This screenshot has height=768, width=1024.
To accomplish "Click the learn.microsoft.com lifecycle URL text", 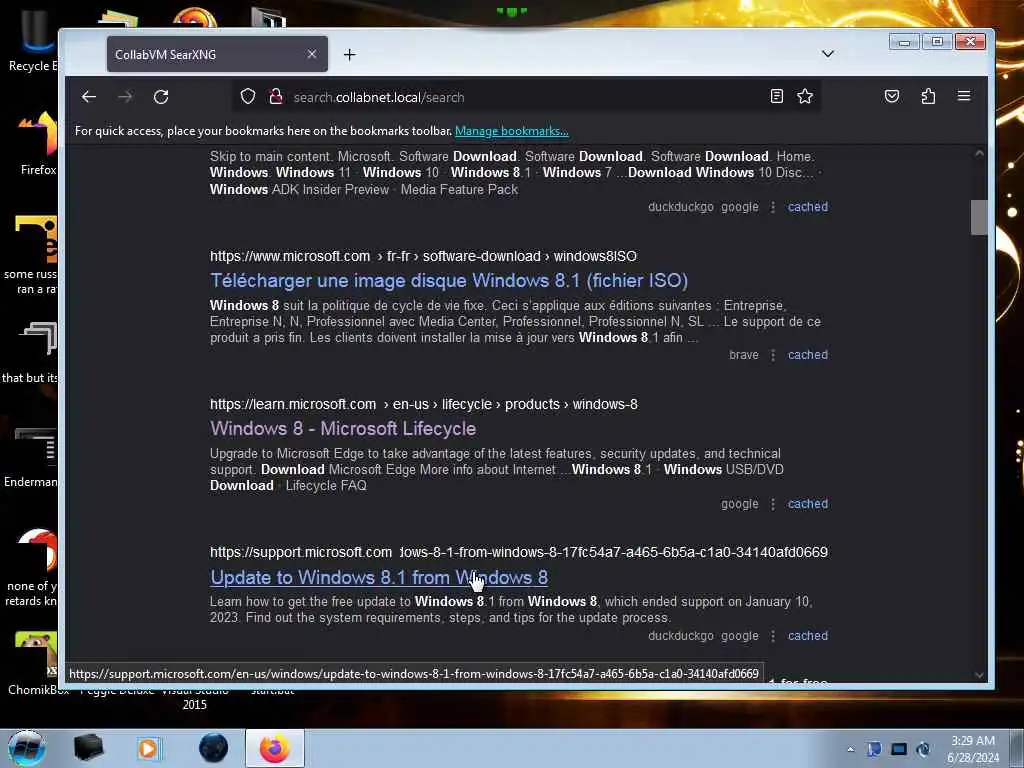I will point(423,404).
